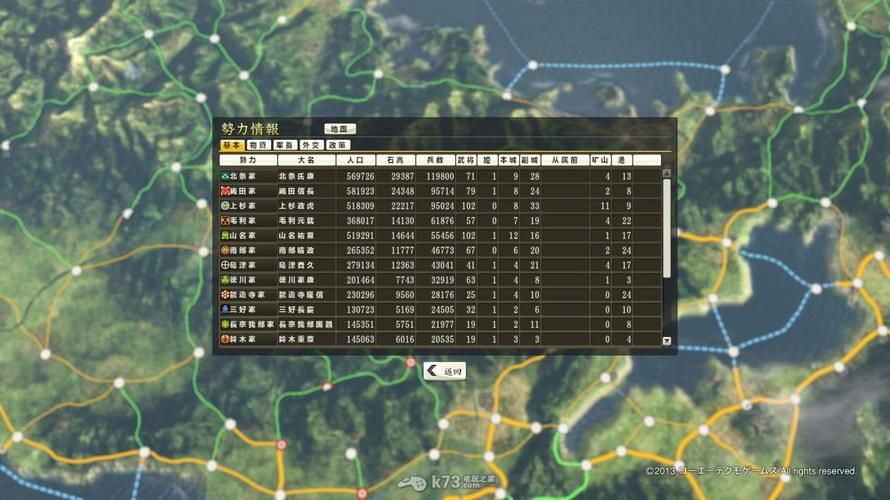Select the 上杉家 clan crest icon

pos(225,206)
